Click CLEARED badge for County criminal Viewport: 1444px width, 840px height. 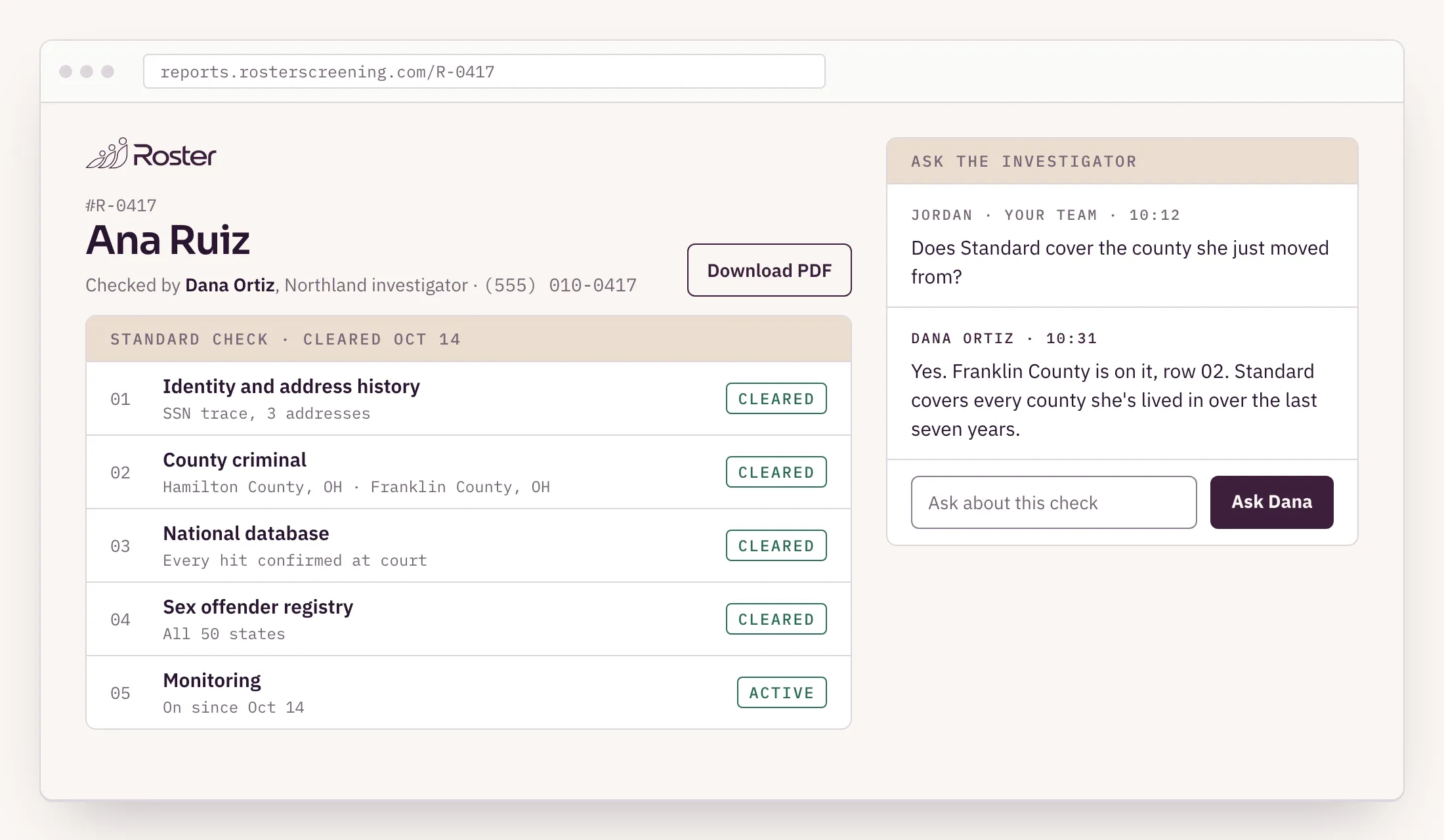coord(776,472)
